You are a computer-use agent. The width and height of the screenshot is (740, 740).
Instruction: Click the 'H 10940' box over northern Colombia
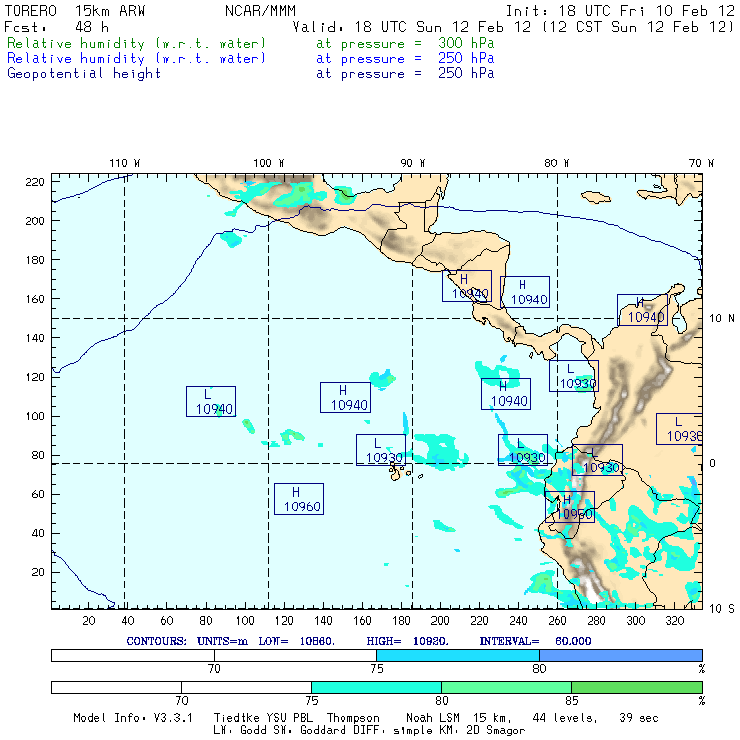(642, 310)
